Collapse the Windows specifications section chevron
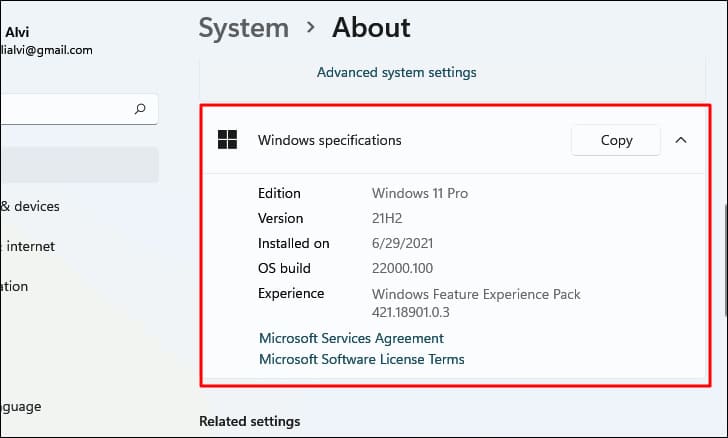 click(681, 140)
